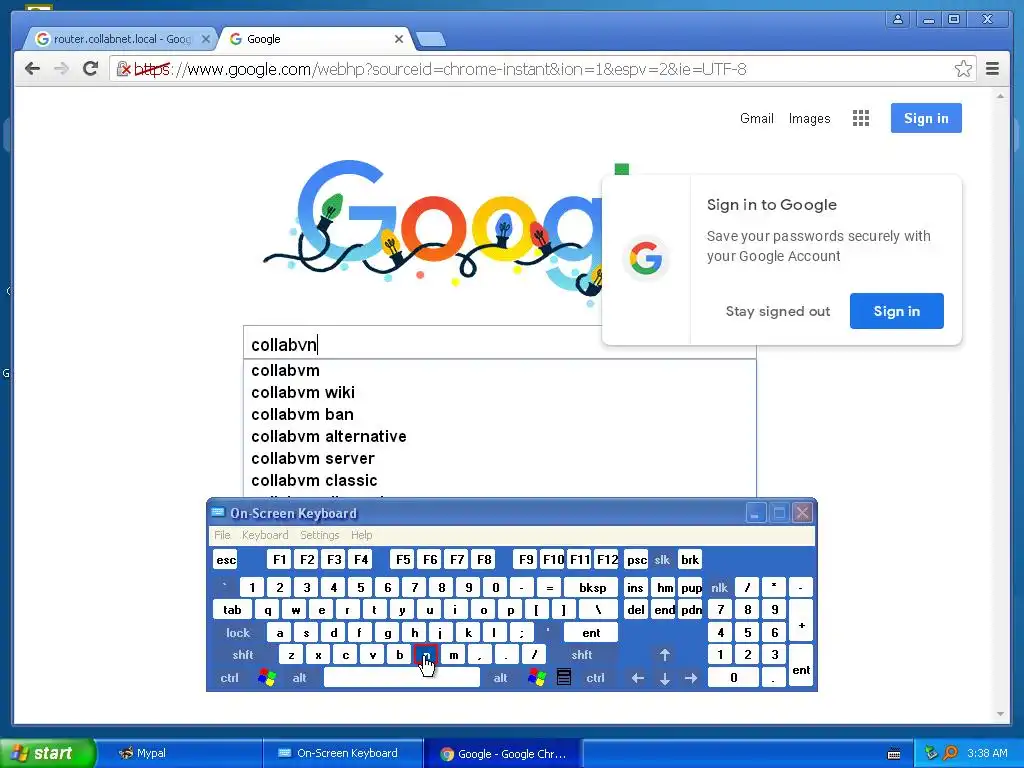Reload the current page
Image resolution: width=1024 pixels, height=768 pixels.
point(90,69)
